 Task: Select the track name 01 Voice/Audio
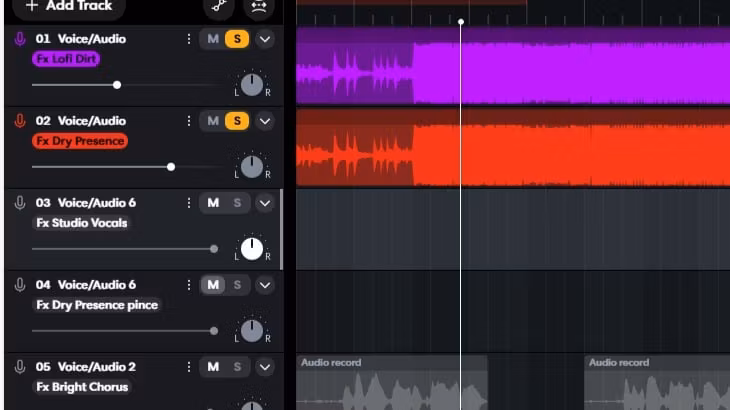81,39
